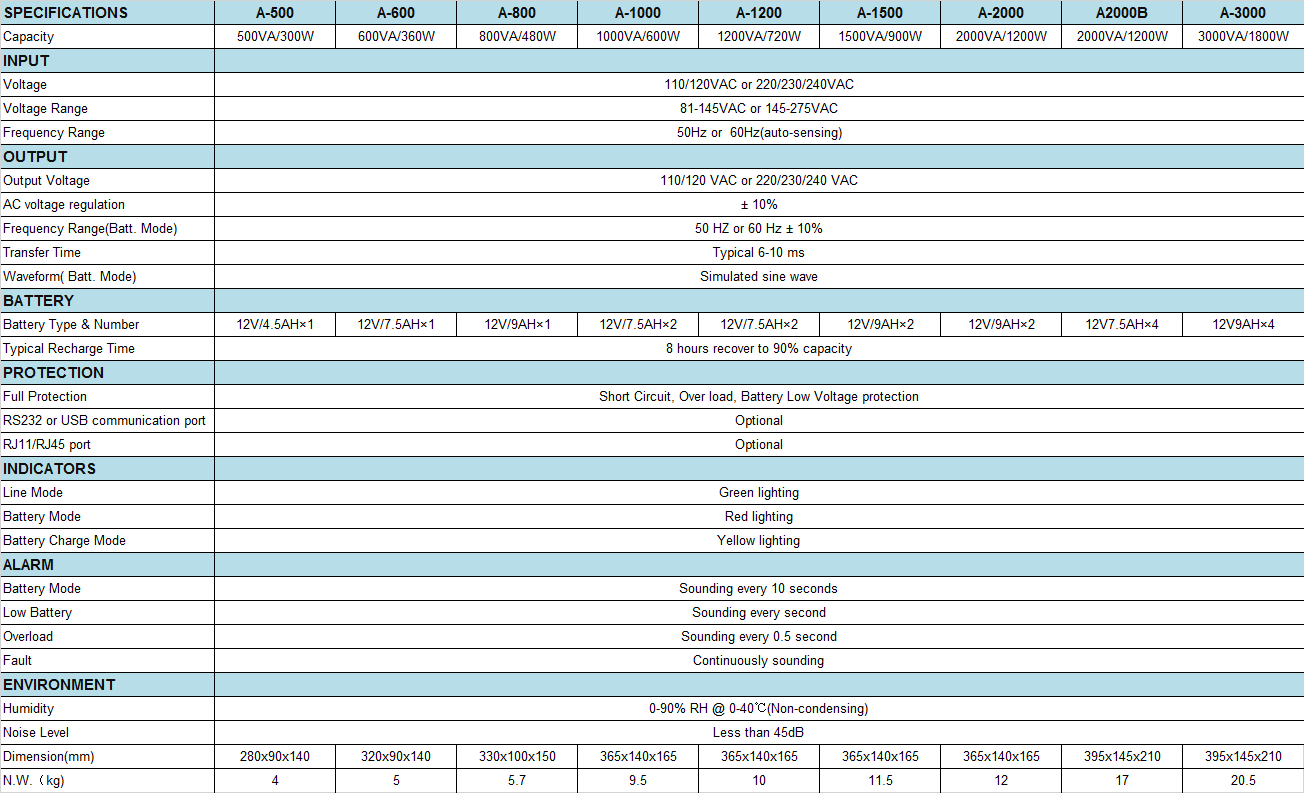
Task: Select the A2000B model header
Action: pyautogui.click(x=1122, y=13)
